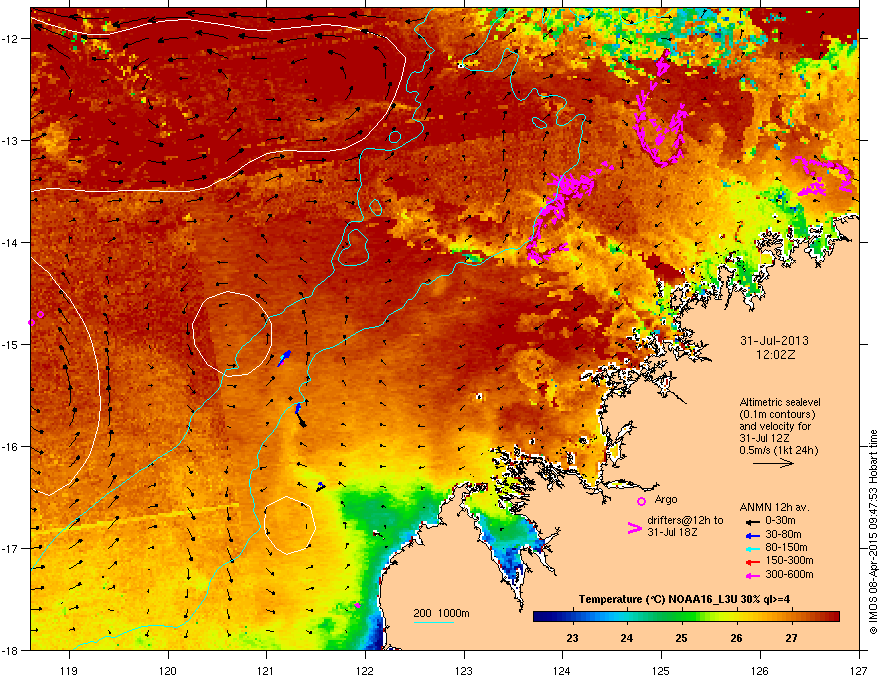Viewport: 880px width, 680px height.
Task: Click the longitude axis label 121
Action: [x=266, y=670]
